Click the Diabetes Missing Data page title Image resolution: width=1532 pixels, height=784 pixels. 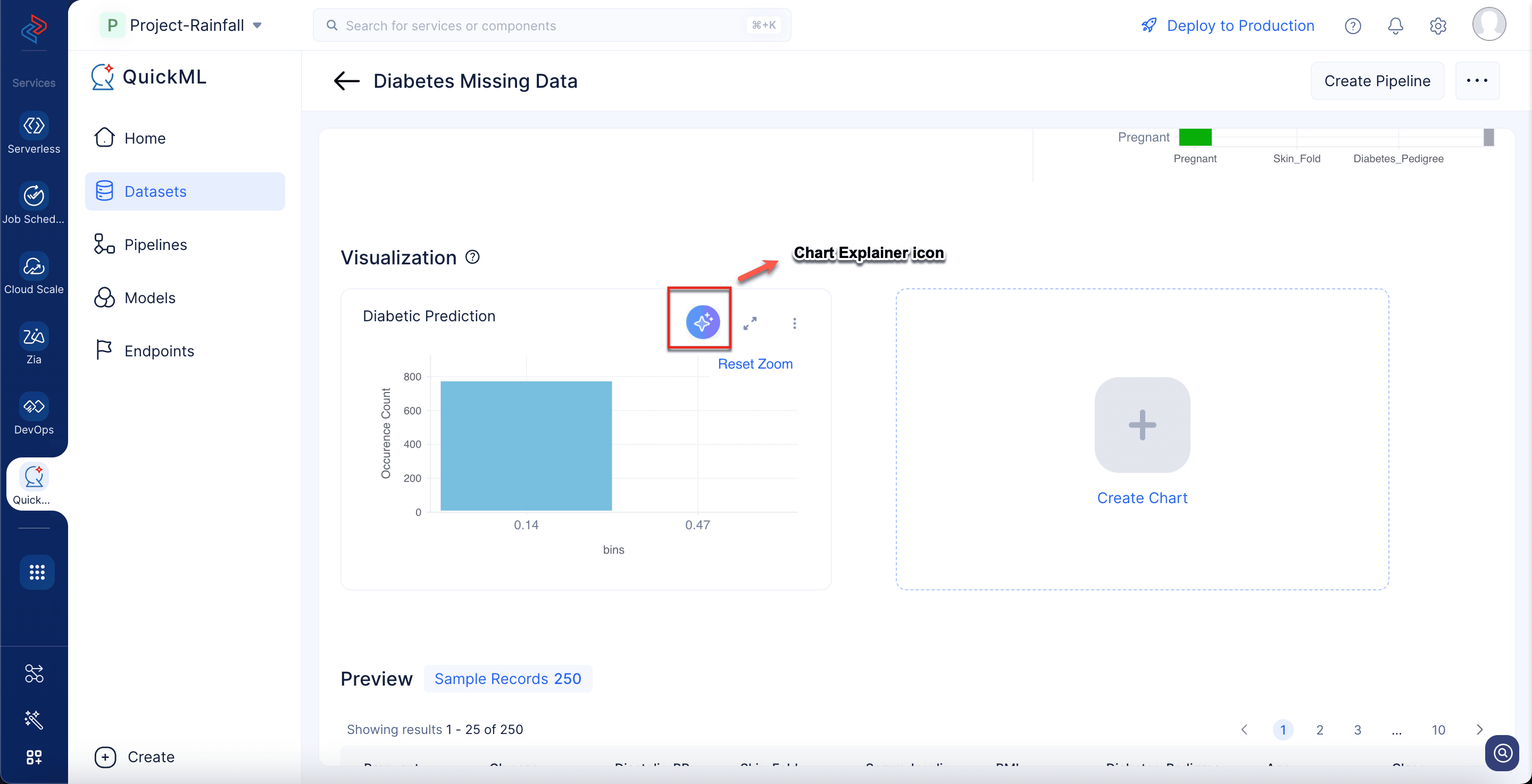pyautogui.click(x=475, y=81)
